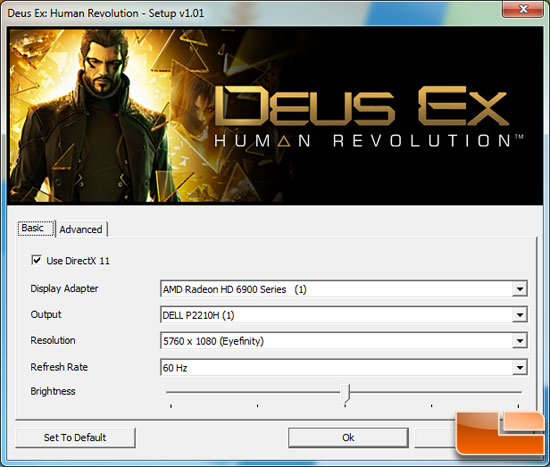Viewport: 550px width, 467px height.
Task: Click the Deus Ex banner image
Action: tap(275, 116)
